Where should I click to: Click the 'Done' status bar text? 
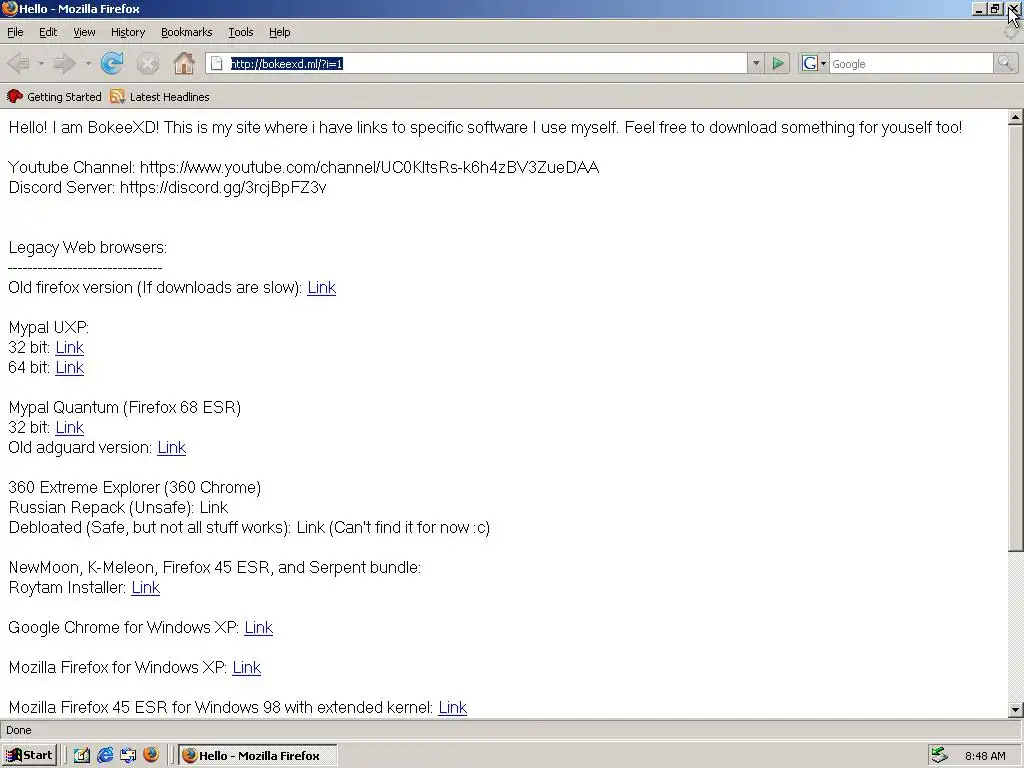18,729
